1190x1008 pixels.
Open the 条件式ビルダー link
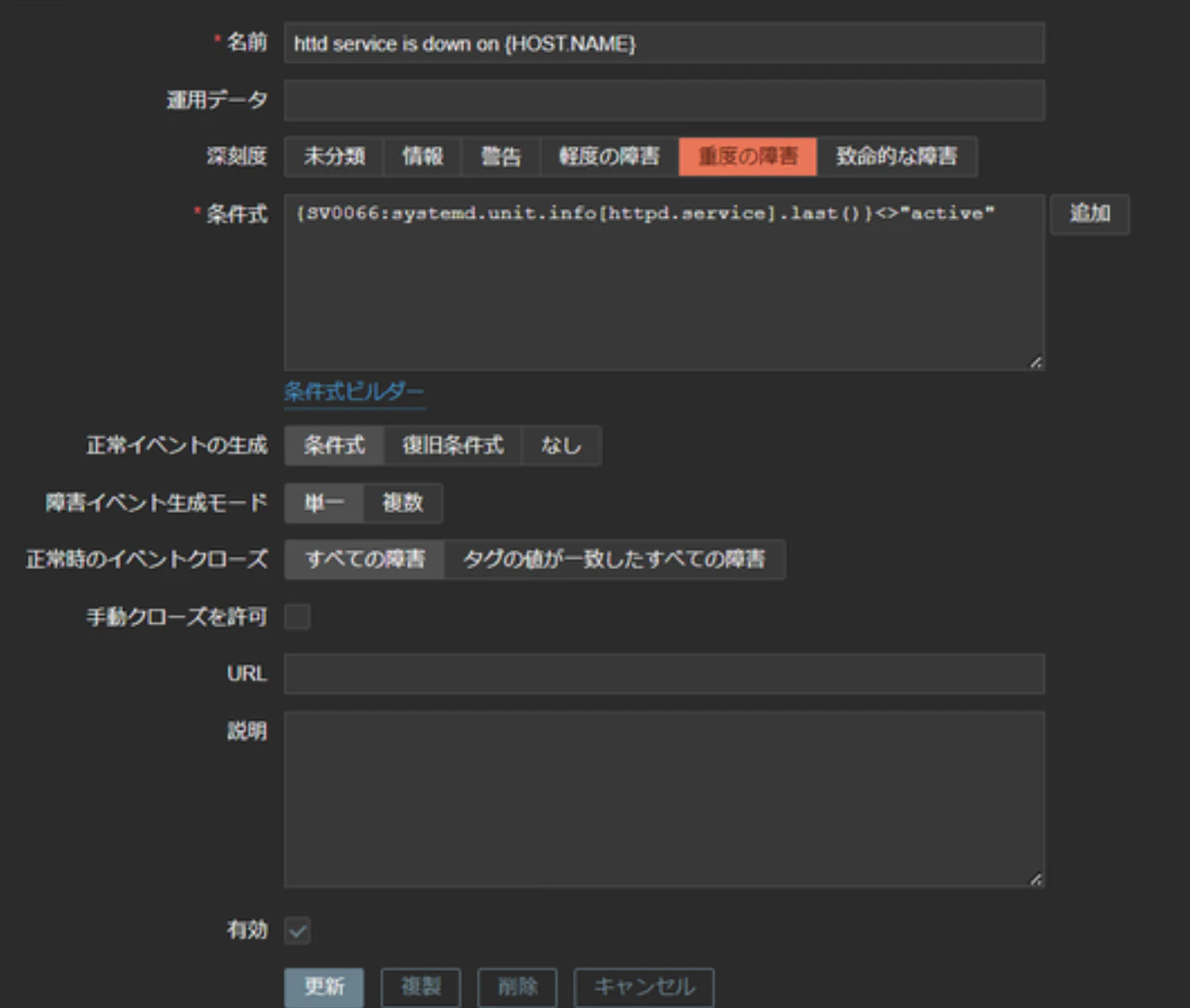click(x=353, y=391)
